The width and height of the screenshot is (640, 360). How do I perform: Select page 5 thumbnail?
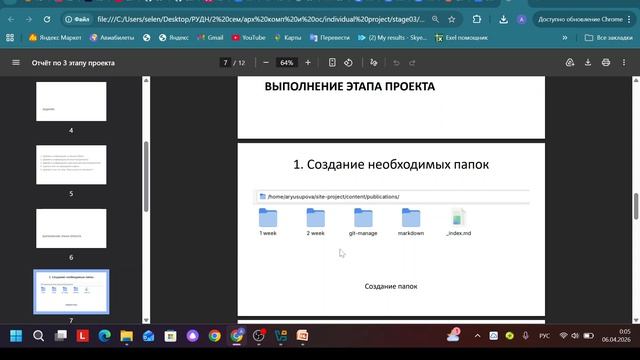[x=71, y=164]
